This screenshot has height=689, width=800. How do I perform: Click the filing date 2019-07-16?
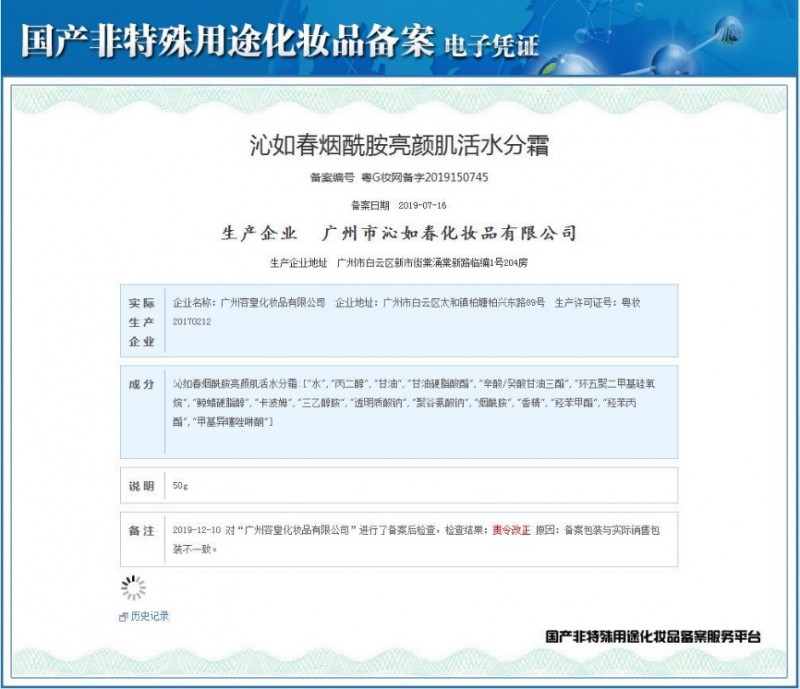point(422,206)
